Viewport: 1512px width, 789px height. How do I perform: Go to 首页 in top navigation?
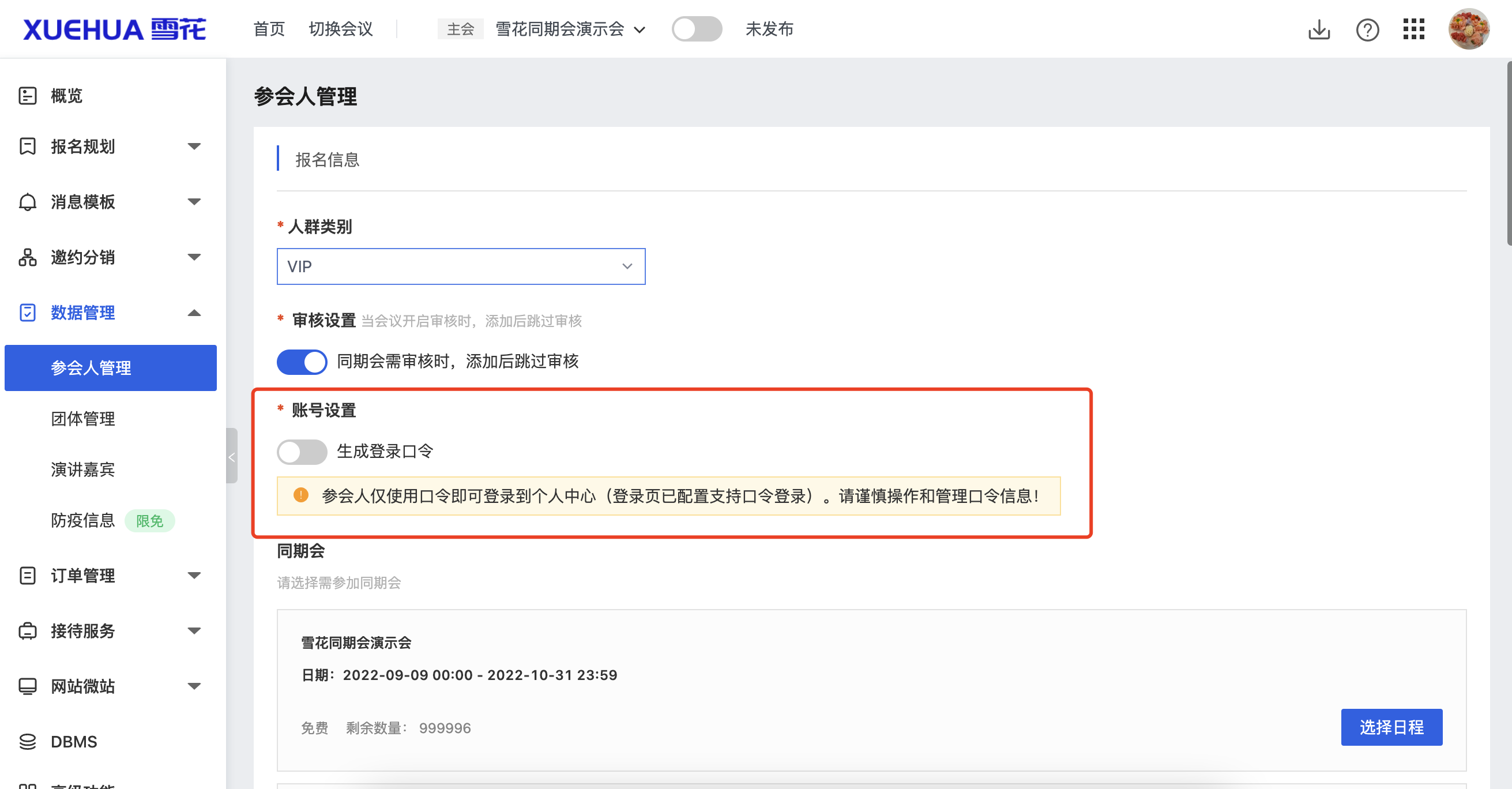pyautogui.click(x=269, y=29)
